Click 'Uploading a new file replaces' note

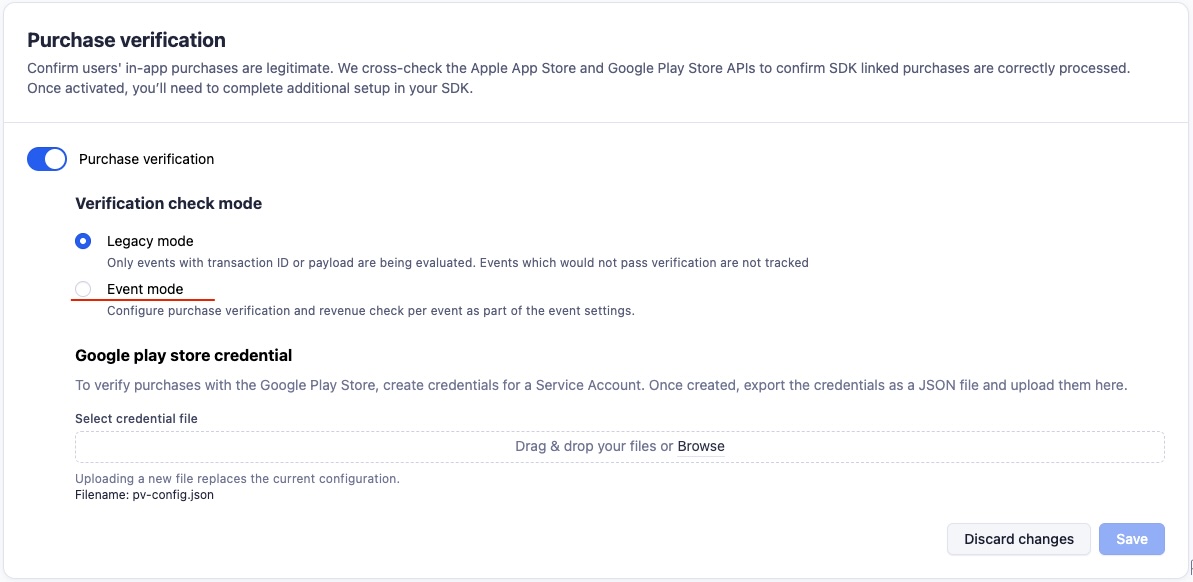coord(237,479)
